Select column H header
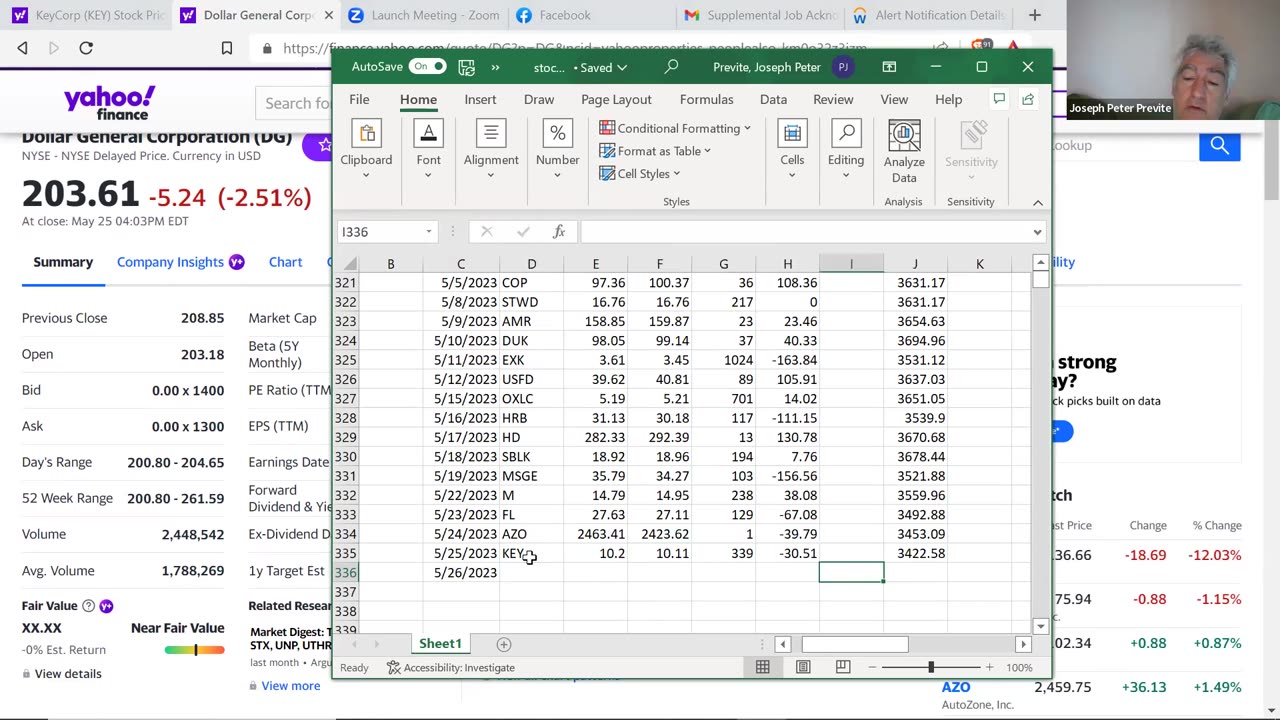The image size is (1280, 720). [x=787, y=264]
